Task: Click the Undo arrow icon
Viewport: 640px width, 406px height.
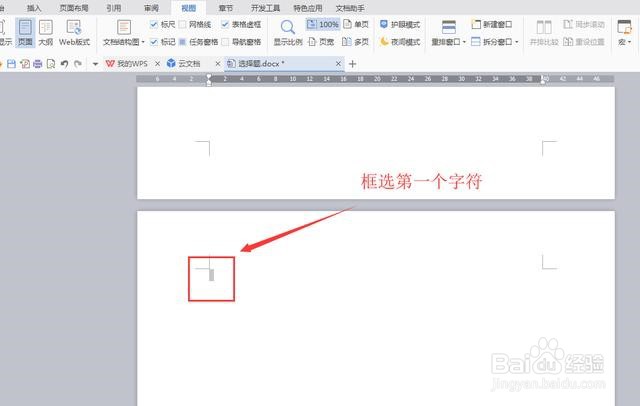Action: [x=64, y=64]
